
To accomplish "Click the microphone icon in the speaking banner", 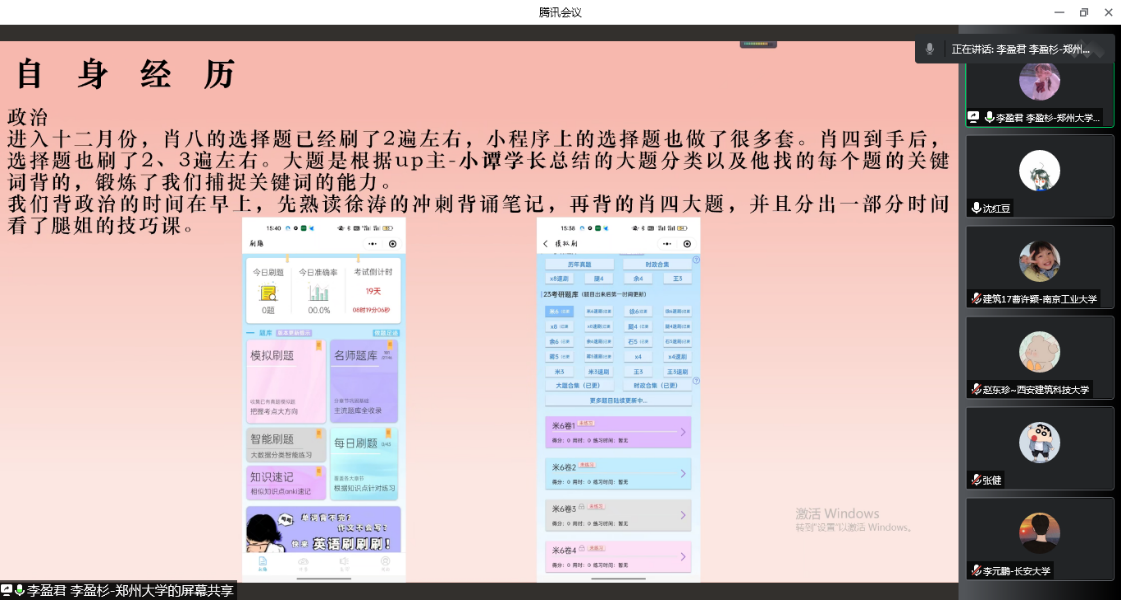I will pyautogui.click(x=930, y=49).
